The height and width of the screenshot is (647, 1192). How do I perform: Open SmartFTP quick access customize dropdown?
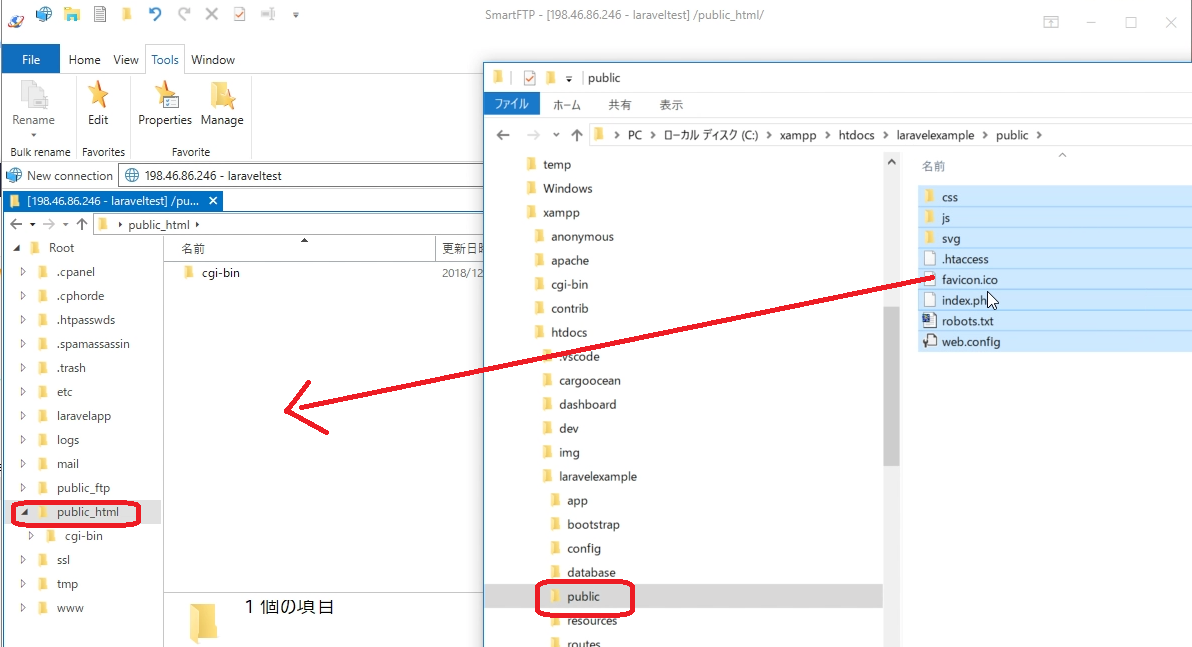(x=296, y=14)
